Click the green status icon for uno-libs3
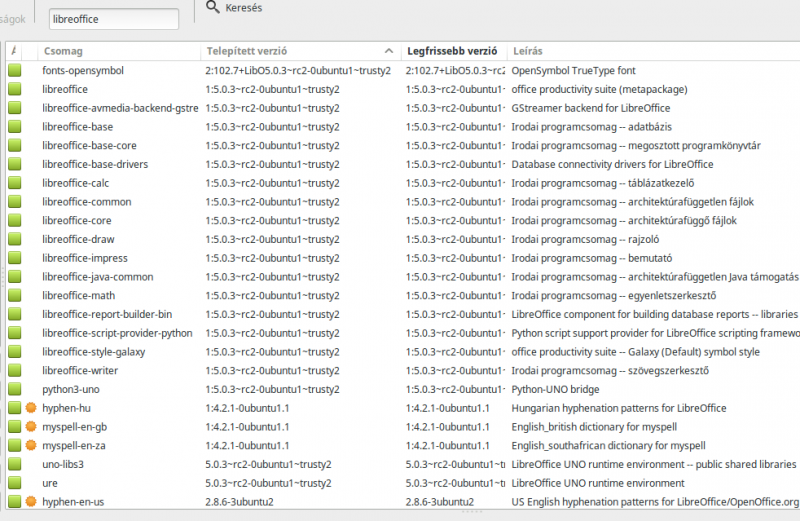The height and width of the screenshot is (521, 800). coord(15,464)
